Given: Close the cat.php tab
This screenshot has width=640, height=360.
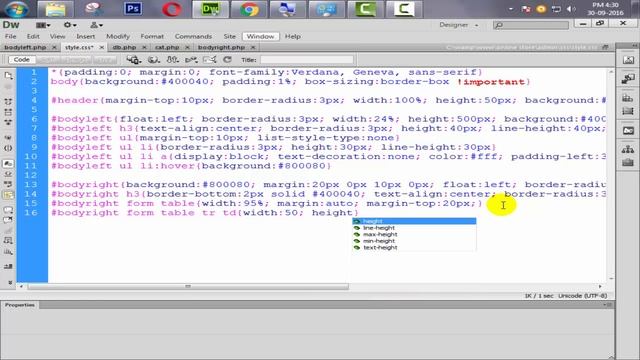Looking at the screenshot, I should 187,47.
